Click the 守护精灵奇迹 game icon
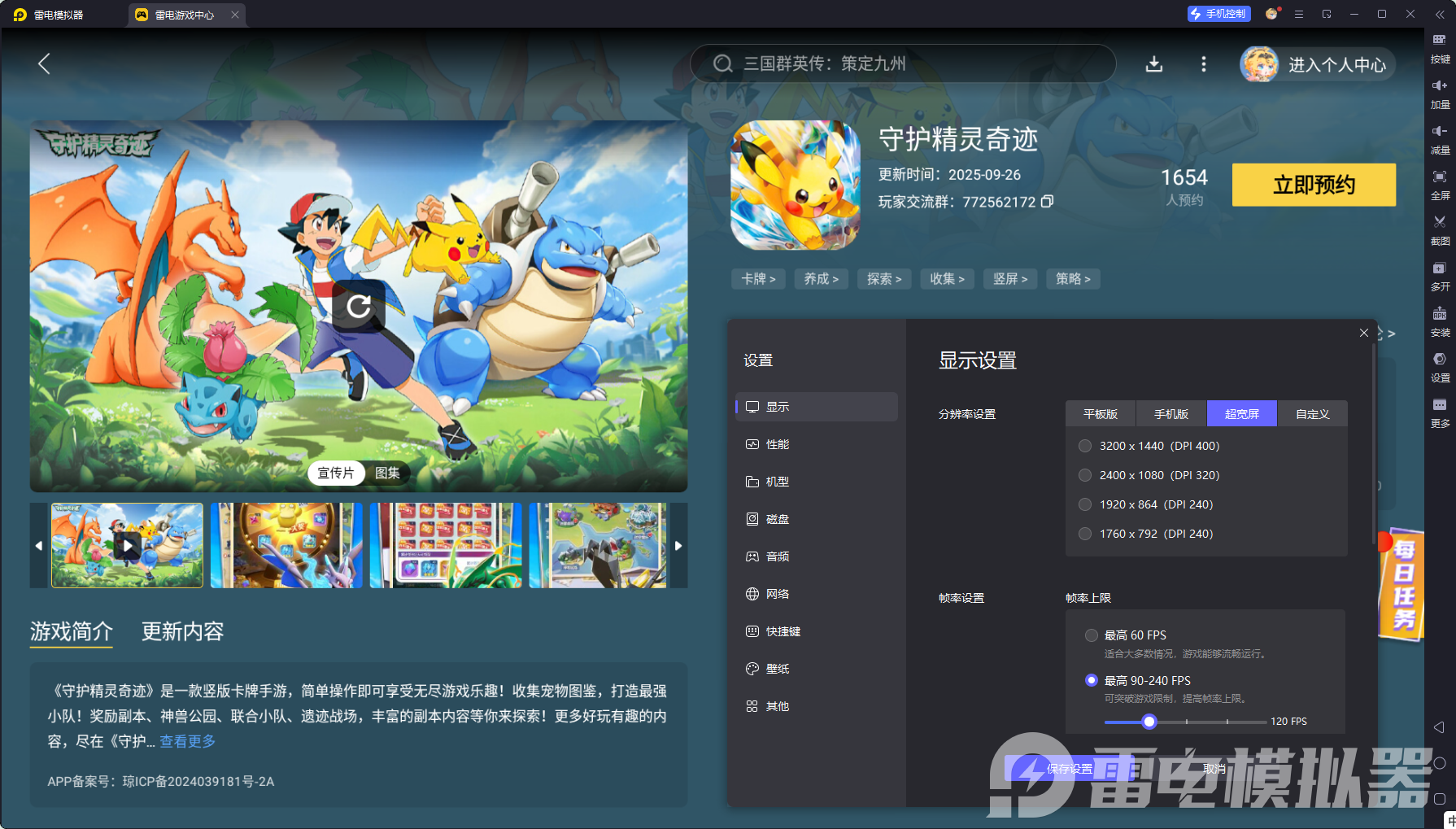1456x829 pixels. point(795,185)
